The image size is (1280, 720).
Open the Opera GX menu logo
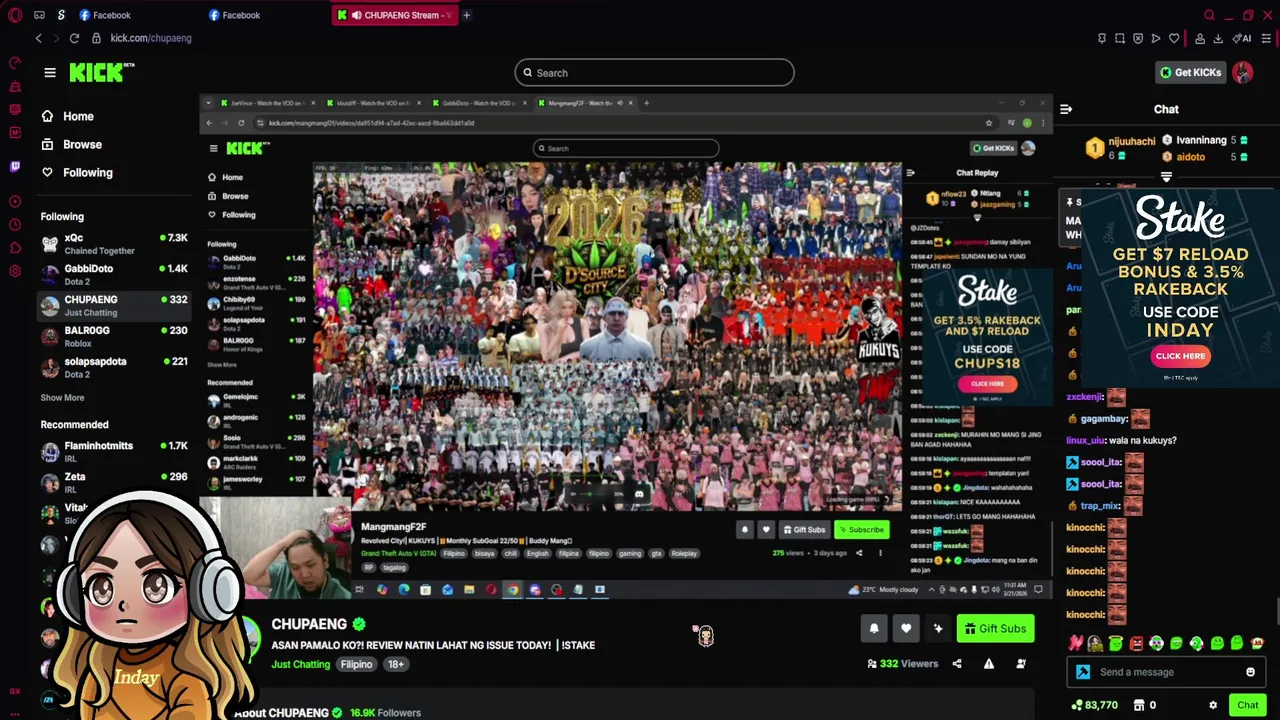click(x=14, y=15)
